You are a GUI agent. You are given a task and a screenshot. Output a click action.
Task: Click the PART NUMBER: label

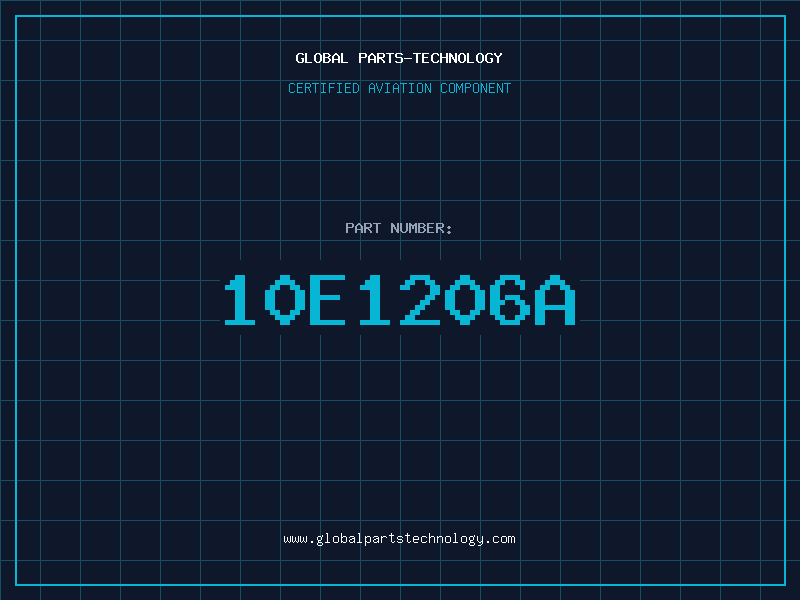(398, 228)
